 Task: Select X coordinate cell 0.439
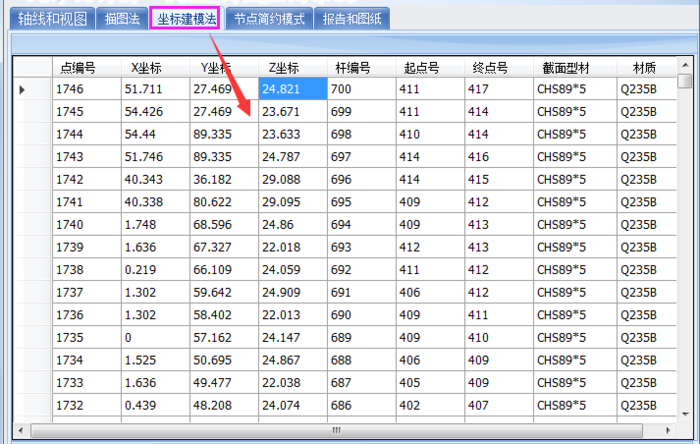click(156, 405)
